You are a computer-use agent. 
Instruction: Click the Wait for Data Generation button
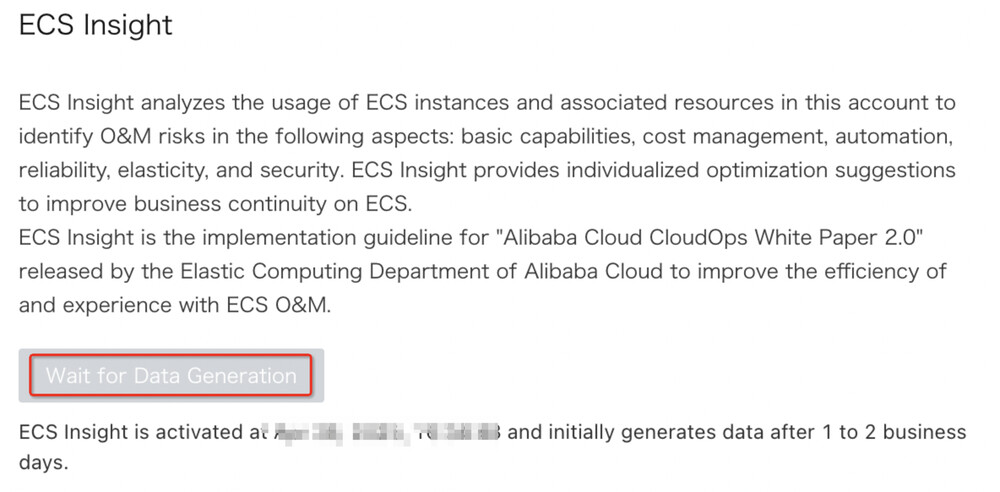point(171,376)
